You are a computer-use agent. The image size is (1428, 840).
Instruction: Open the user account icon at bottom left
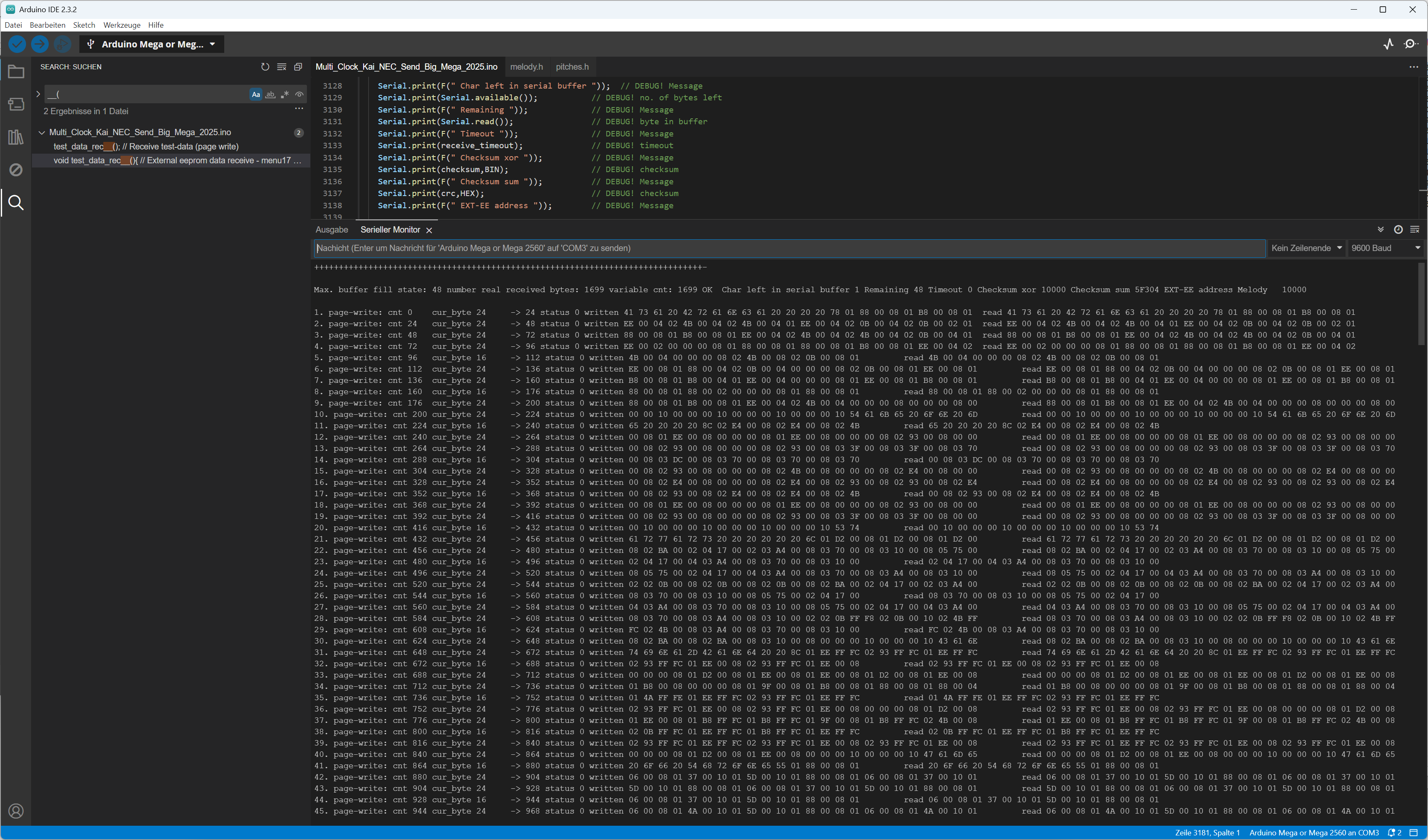click(16, 811)
